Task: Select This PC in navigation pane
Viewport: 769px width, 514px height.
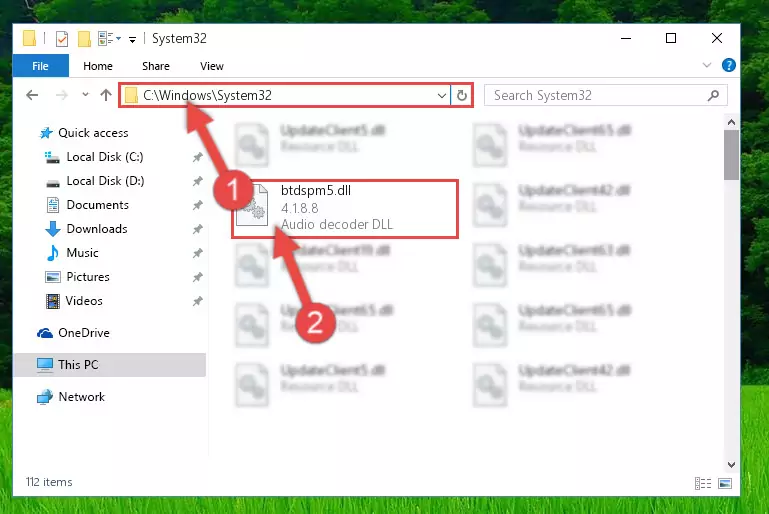Action: coord(109,365)
